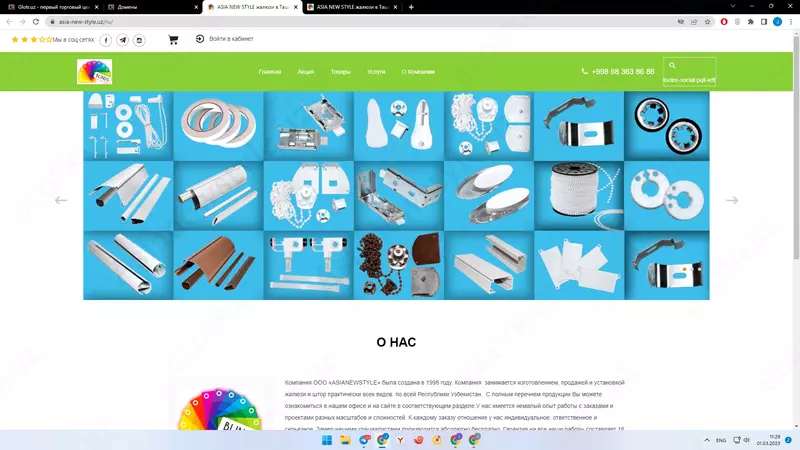
Task: Go to next slide with right arrow
Action: point(732,200)
